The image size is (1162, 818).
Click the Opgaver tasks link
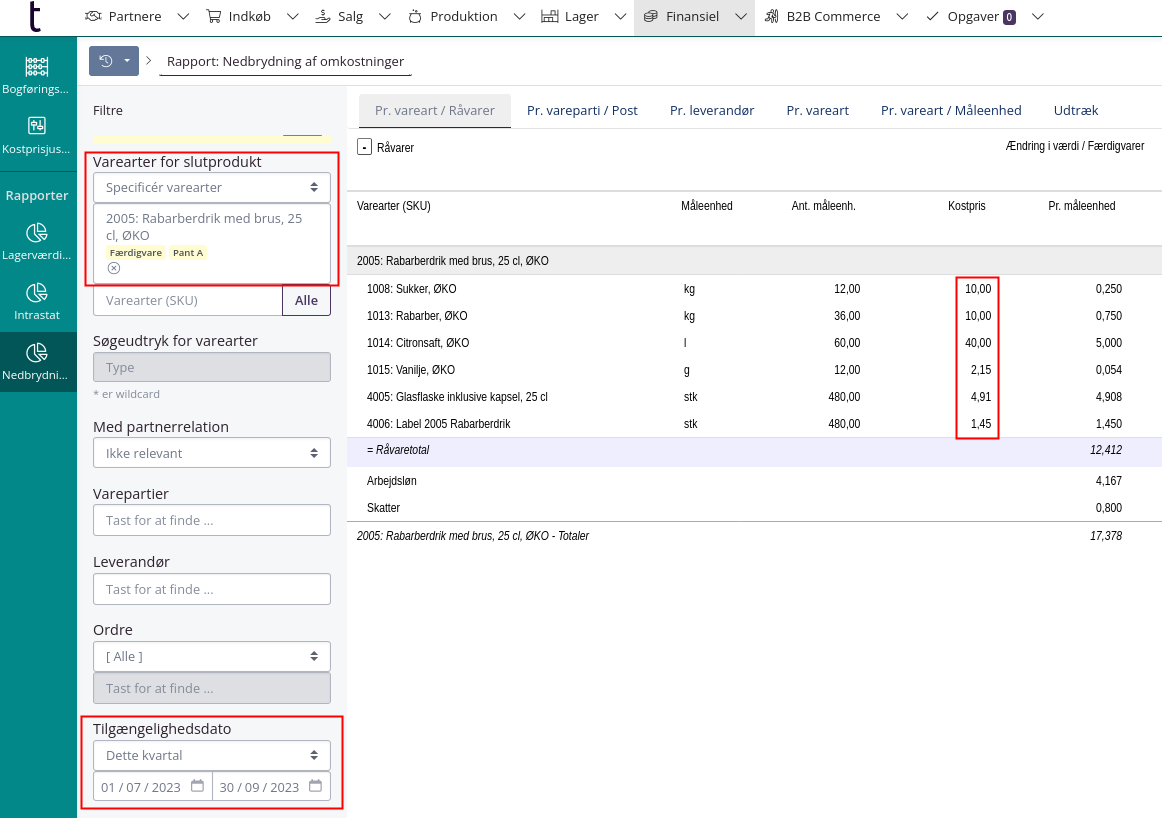point(971,17)
